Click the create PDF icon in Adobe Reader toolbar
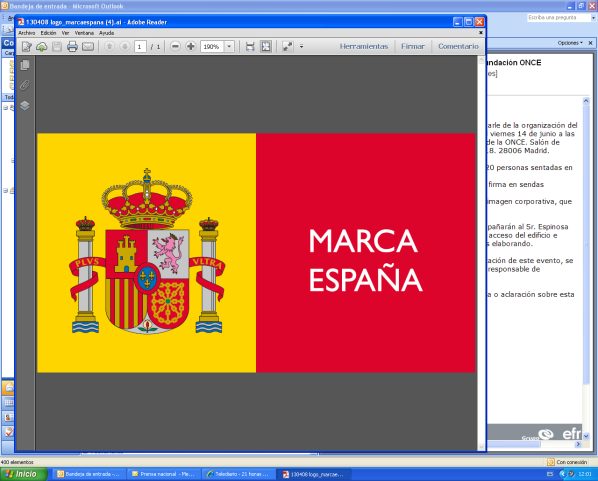The image size is (598, 481). click(x=26, y=47)
